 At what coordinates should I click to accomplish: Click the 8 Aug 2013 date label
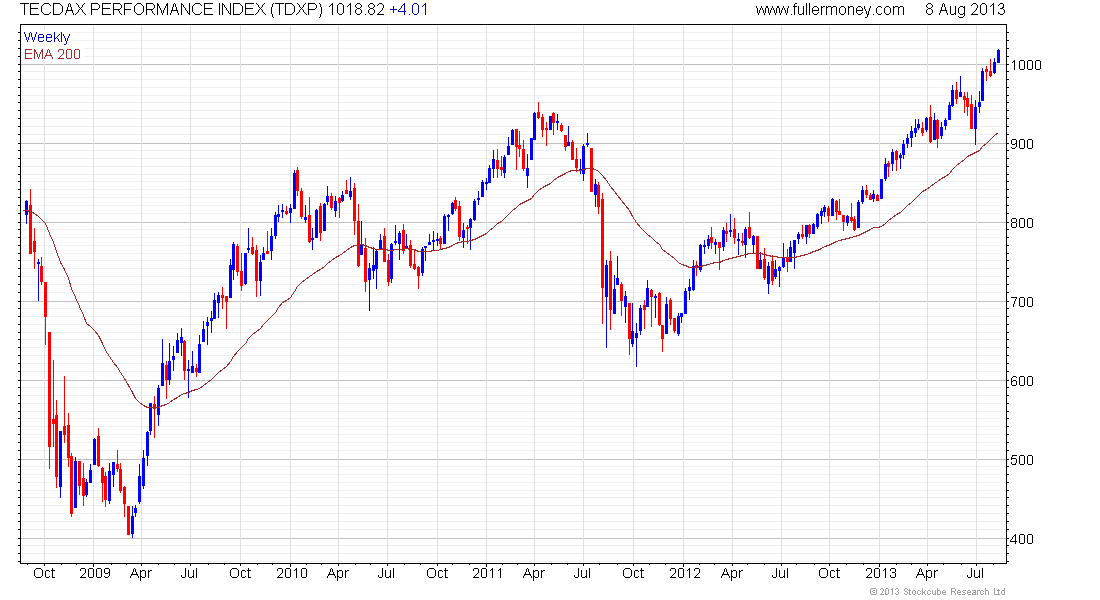[965, 10]
